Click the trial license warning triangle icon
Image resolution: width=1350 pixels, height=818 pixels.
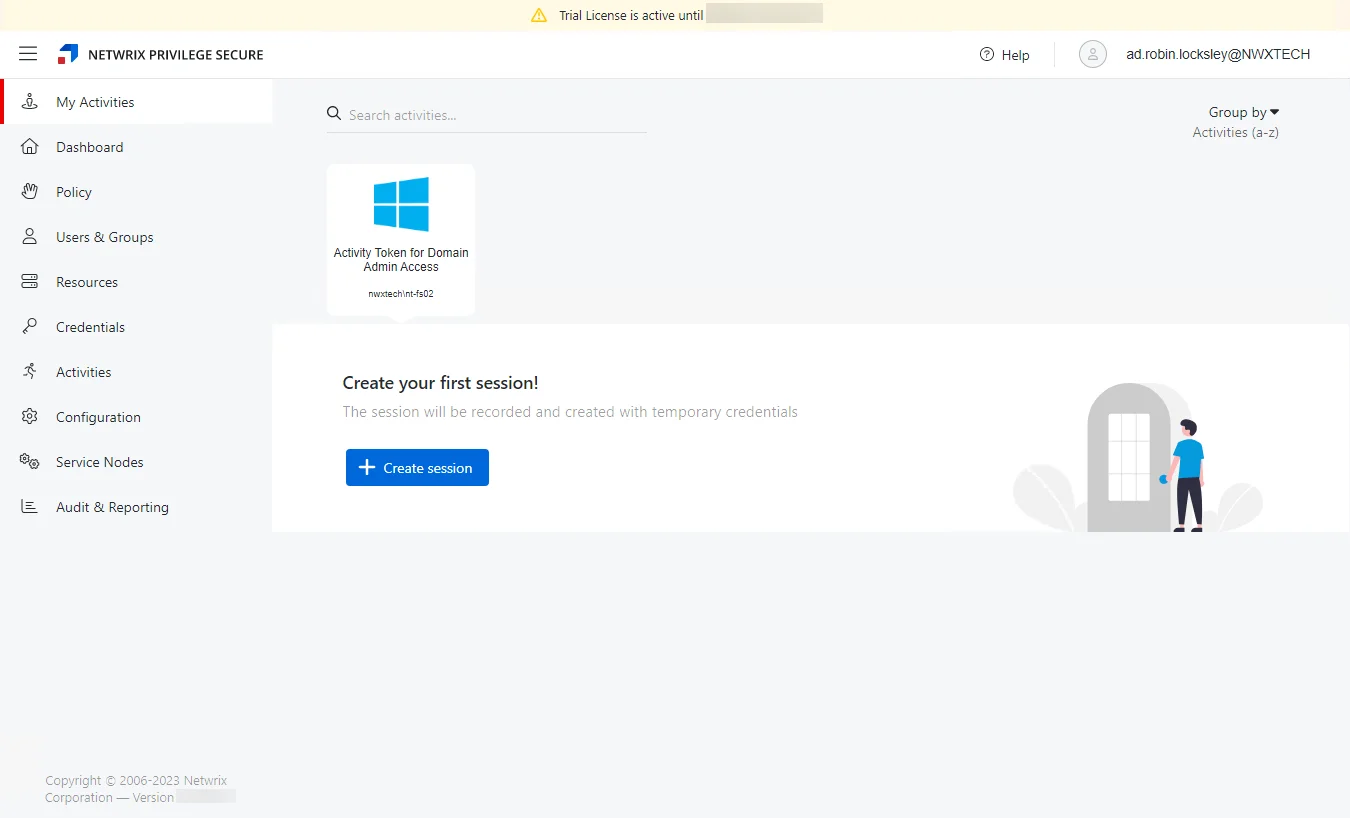pyautogui.click(x=539, y=15)
